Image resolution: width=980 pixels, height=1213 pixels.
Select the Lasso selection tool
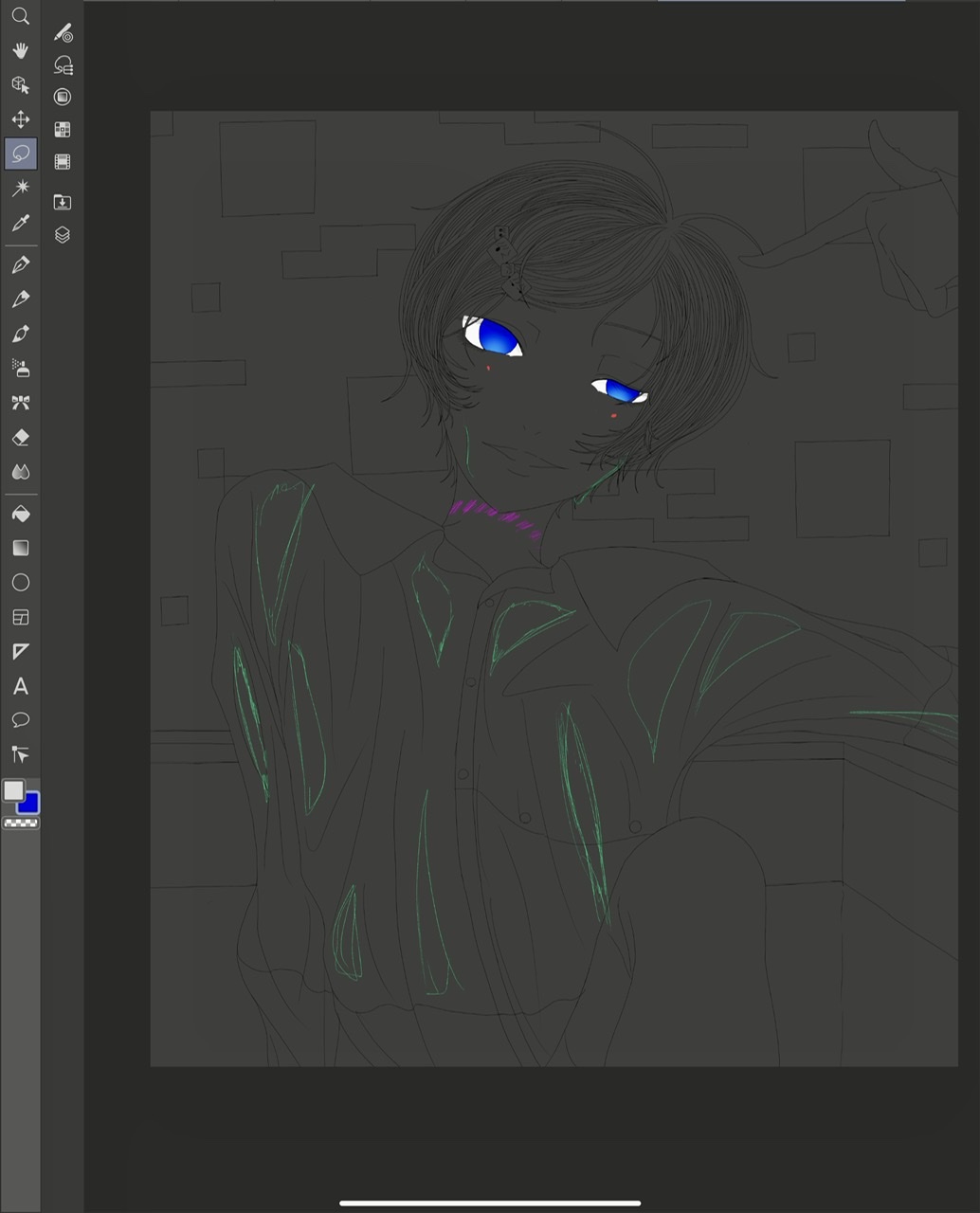(x=20, y=154)
